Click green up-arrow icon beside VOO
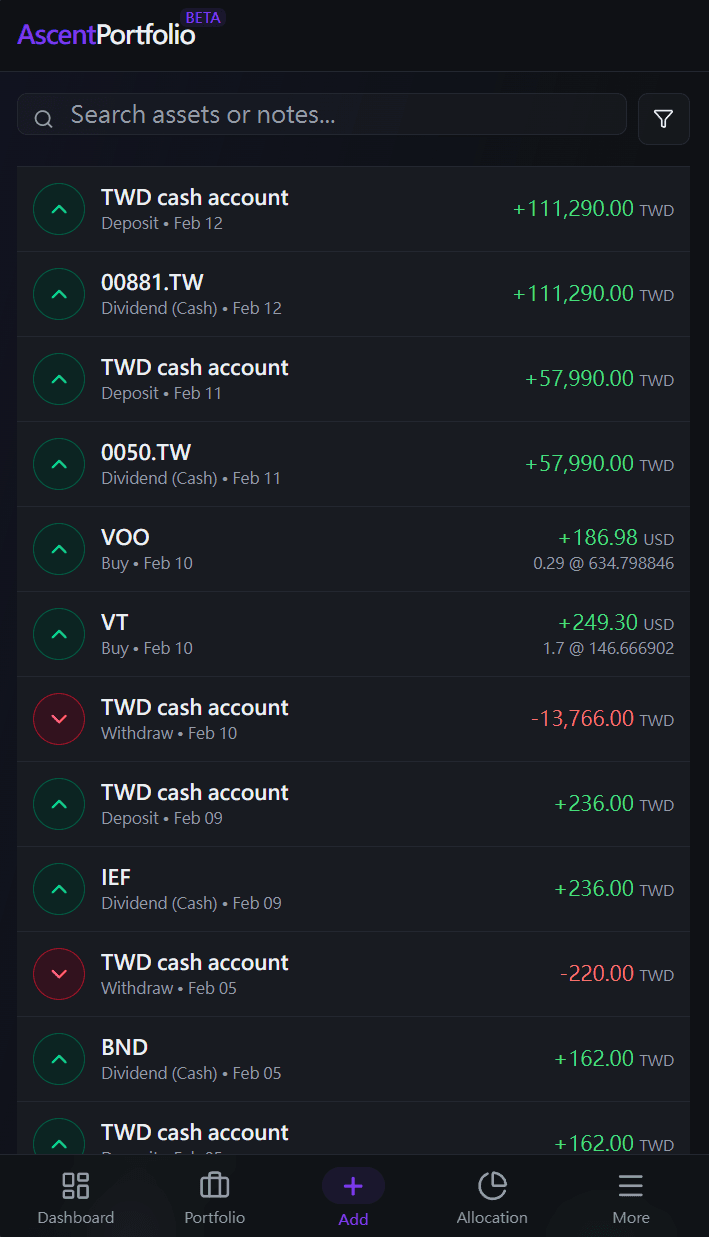 click(x=59, y=549)
